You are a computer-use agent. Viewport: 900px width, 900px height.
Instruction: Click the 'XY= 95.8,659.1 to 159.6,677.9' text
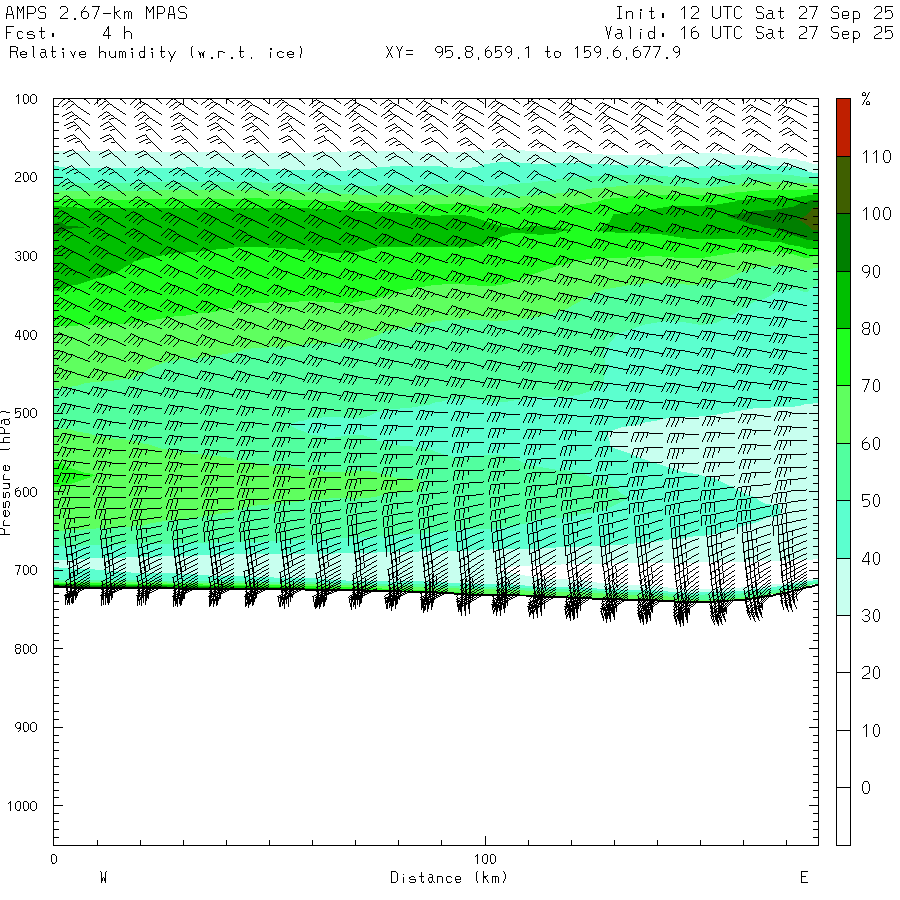[x=533, y=53]
